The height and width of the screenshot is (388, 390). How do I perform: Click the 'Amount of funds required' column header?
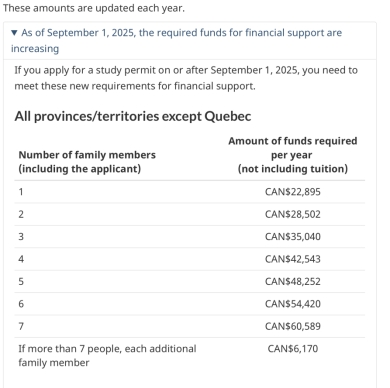[x=293, y=155]
